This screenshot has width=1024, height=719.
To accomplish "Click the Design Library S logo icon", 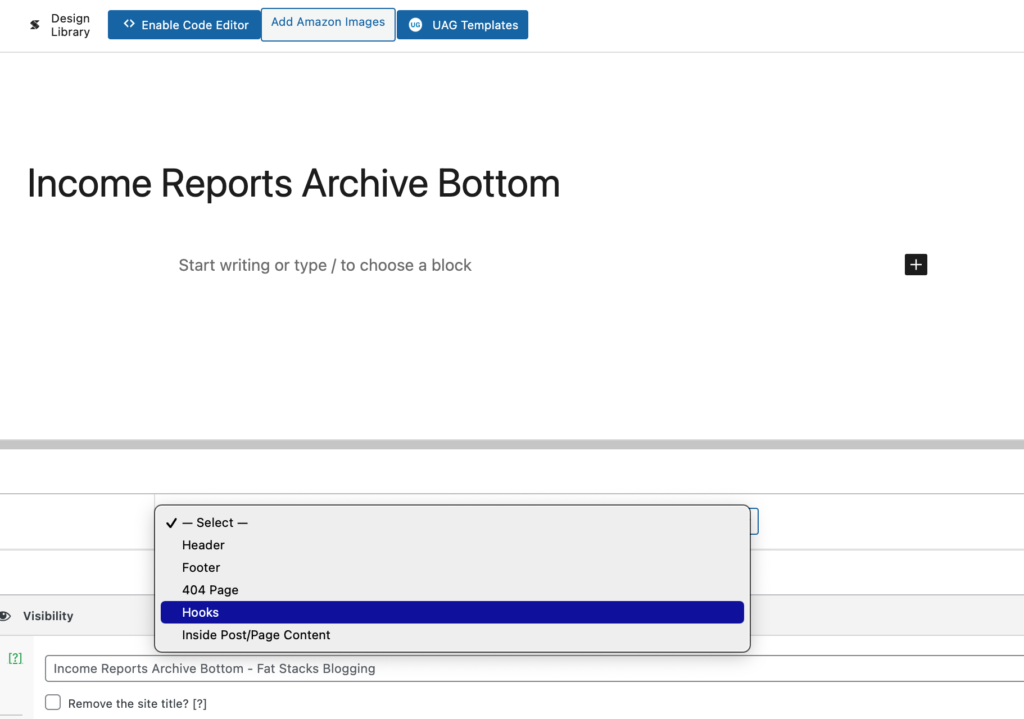I will click(35, 25).
